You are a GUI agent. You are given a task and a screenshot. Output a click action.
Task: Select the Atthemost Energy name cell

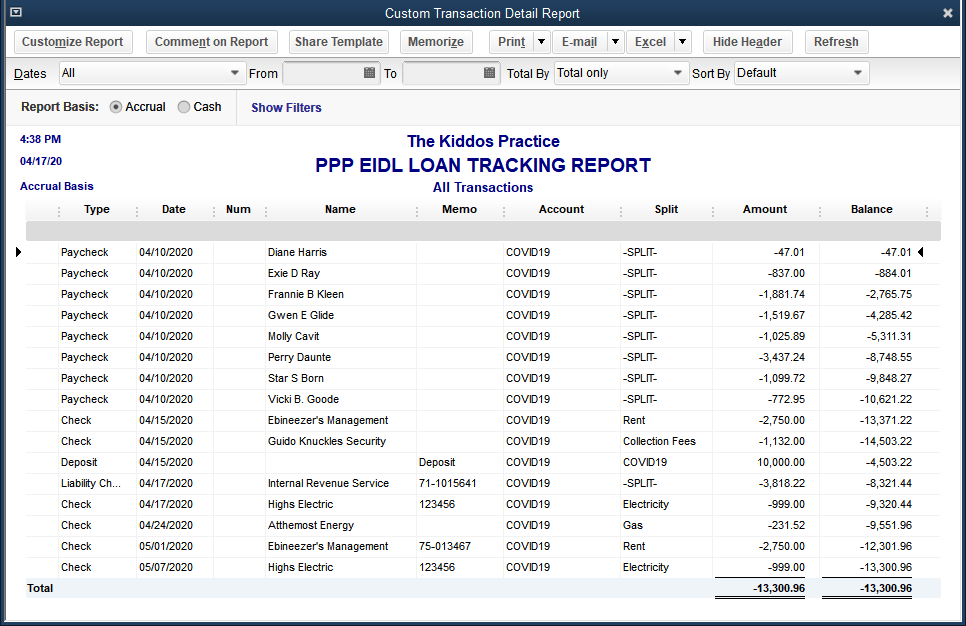click(x=310, y=525)
